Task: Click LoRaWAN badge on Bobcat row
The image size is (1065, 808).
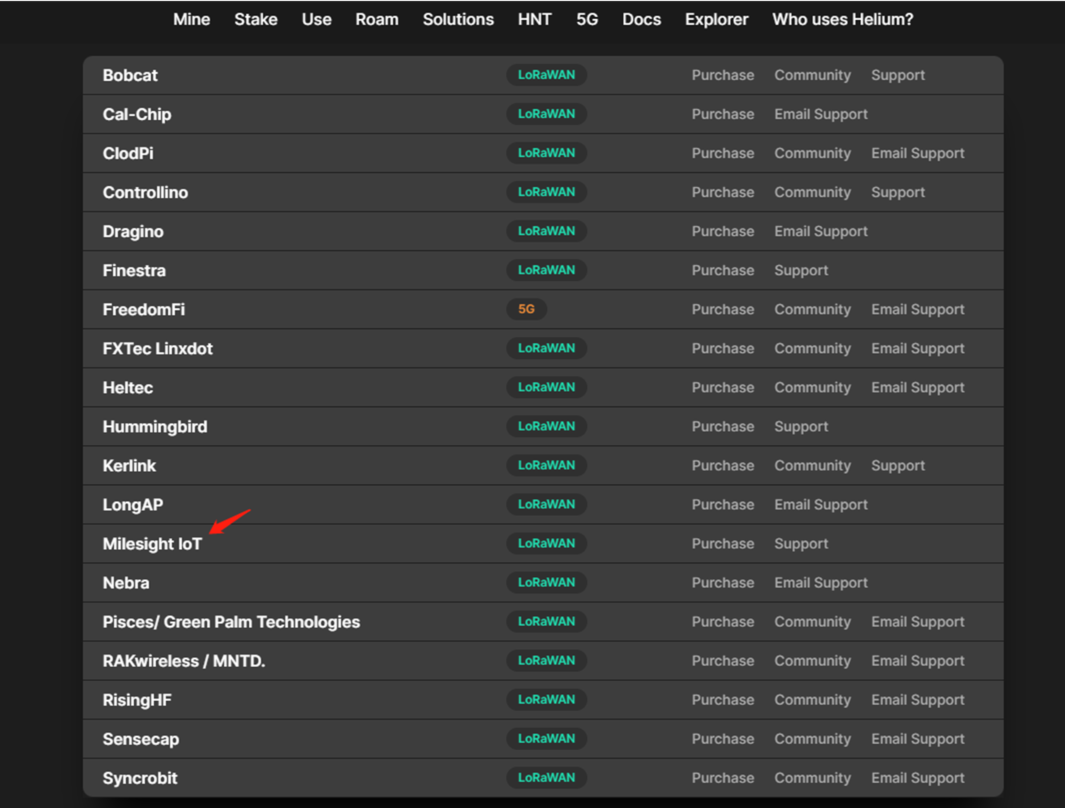Action: point(547,75)
